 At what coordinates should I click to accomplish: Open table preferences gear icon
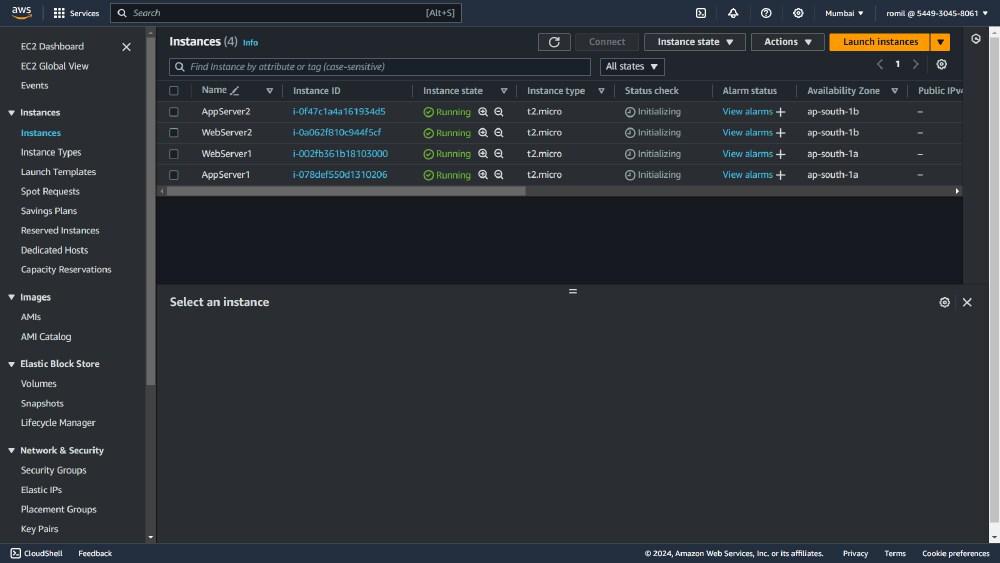941,64
